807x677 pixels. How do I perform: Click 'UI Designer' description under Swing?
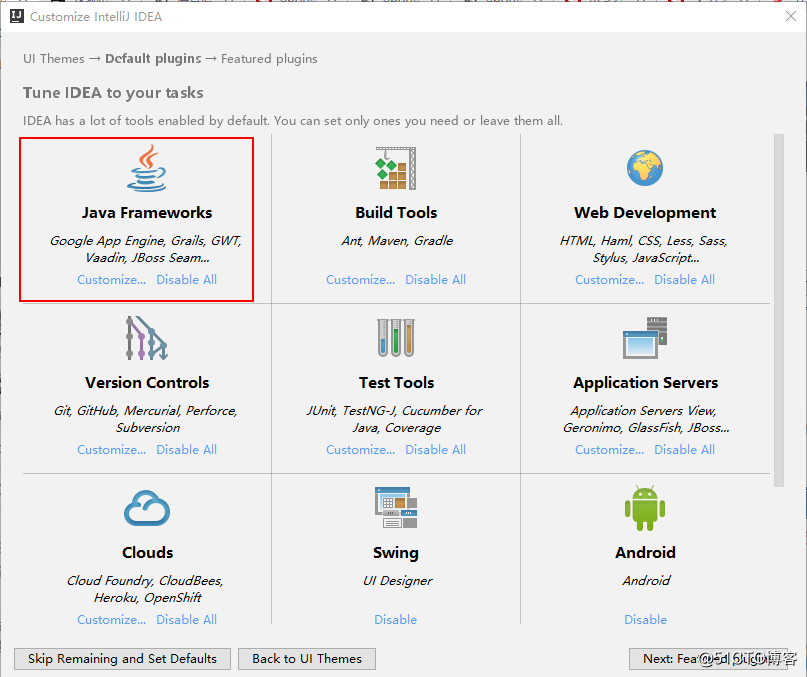tap(397, 580)
